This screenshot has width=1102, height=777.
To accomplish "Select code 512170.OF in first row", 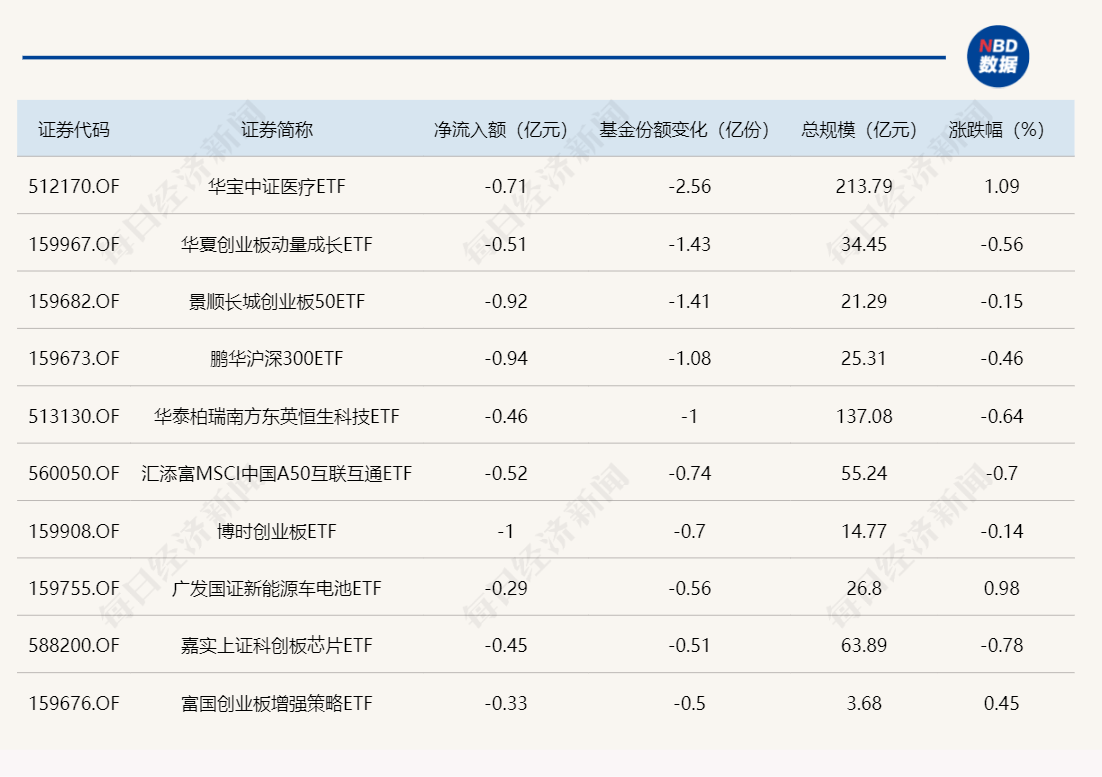I will click(x=71, y=185).
